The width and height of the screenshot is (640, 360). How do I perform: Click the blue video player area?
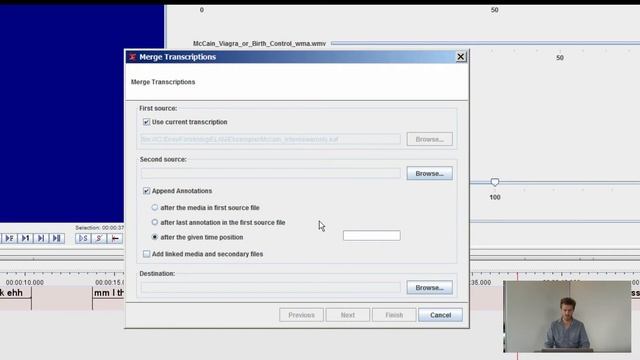coord(82,114)
